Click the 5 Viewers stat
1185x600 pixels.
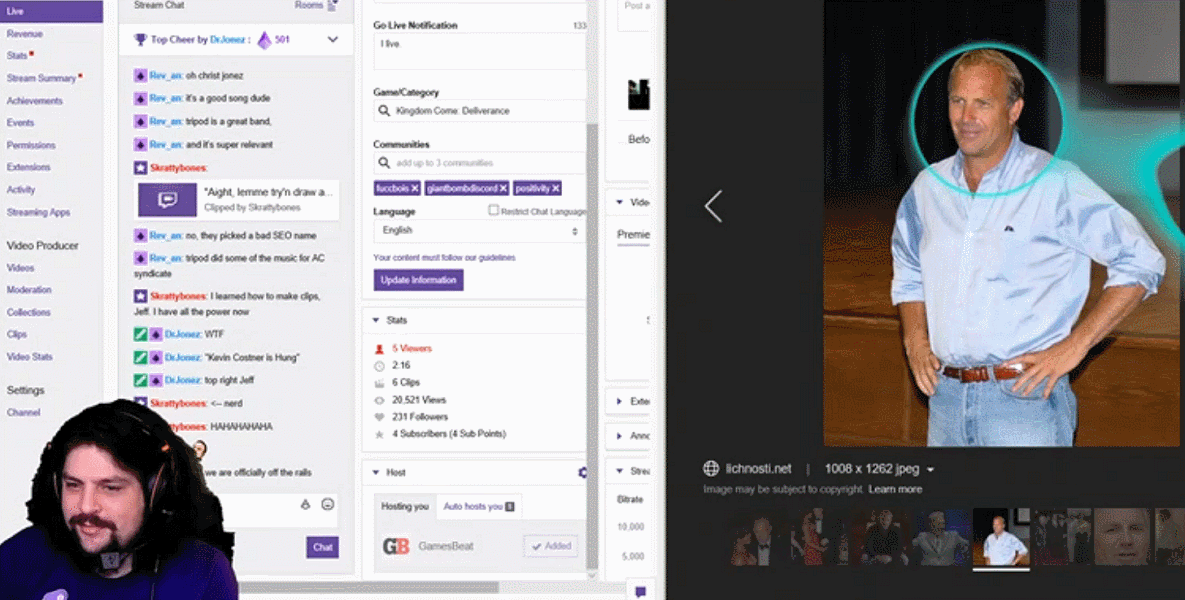click(x=412, y=349)
